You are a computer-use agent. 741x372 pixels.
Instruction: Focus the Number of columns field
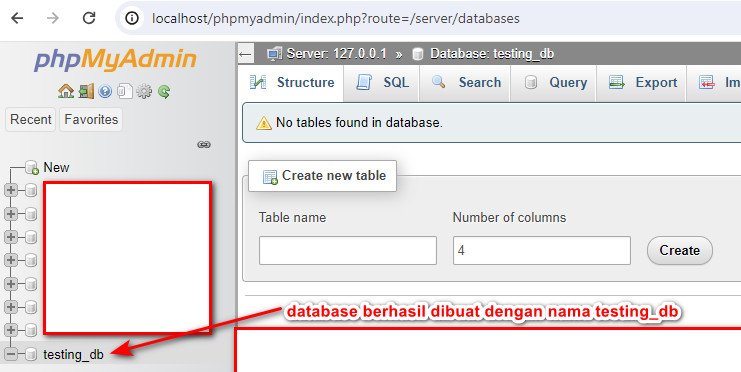point(542,251)
